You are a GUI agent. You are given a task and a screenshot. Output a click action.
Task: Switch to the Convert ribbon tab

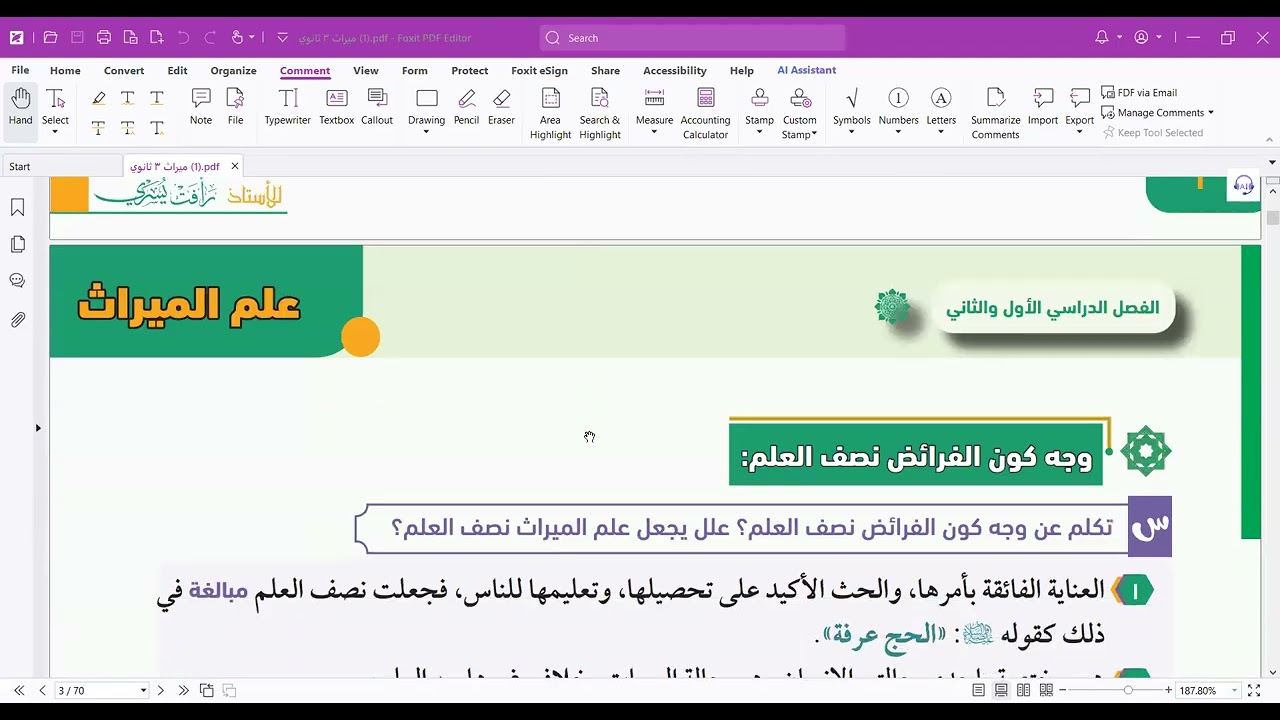(x=124, y=71)
